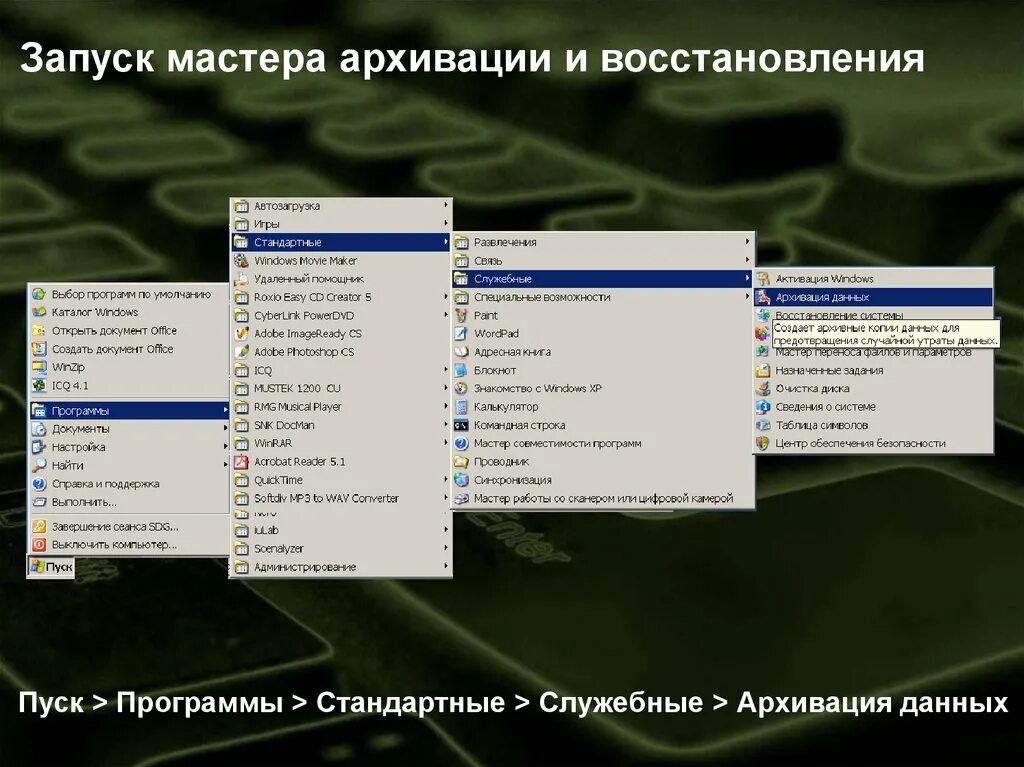
Task: Open MUSTEK 1200 CU folder entry
Action: 341,389
